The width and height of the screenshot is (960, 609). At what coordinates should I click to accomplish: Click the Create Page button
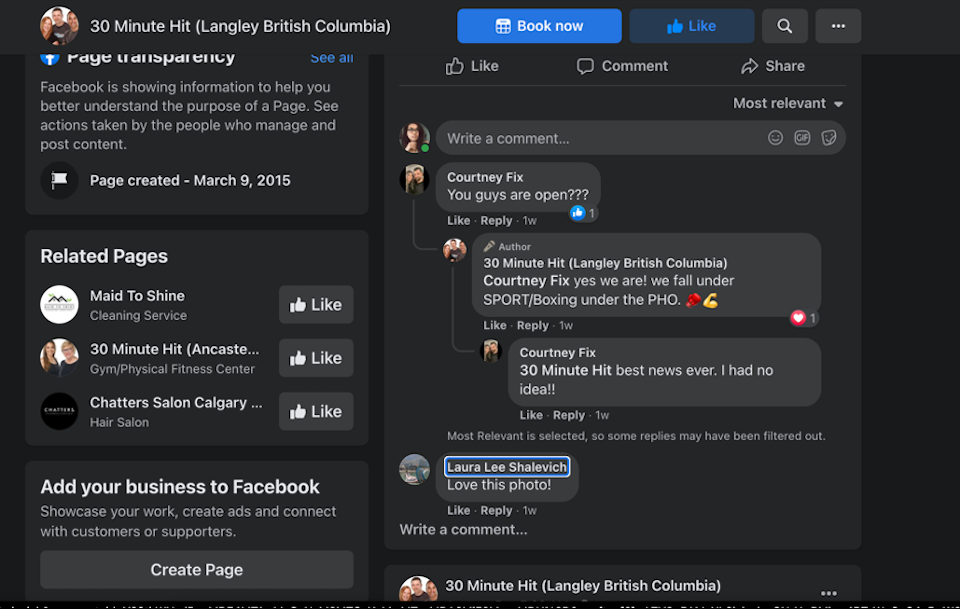[x=197, y=570]
